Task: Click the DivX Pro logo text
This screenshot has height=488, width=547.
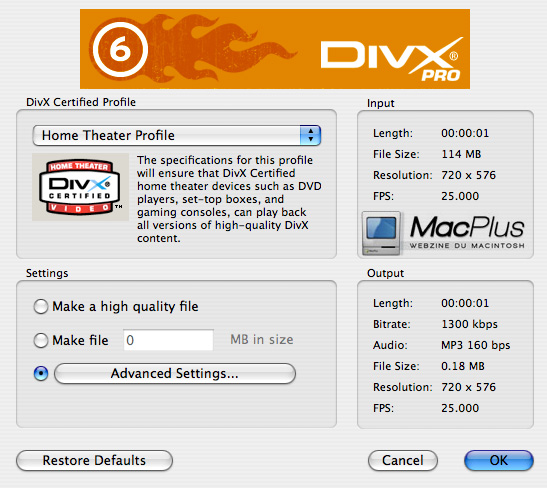Action: [x=392, y=59]
